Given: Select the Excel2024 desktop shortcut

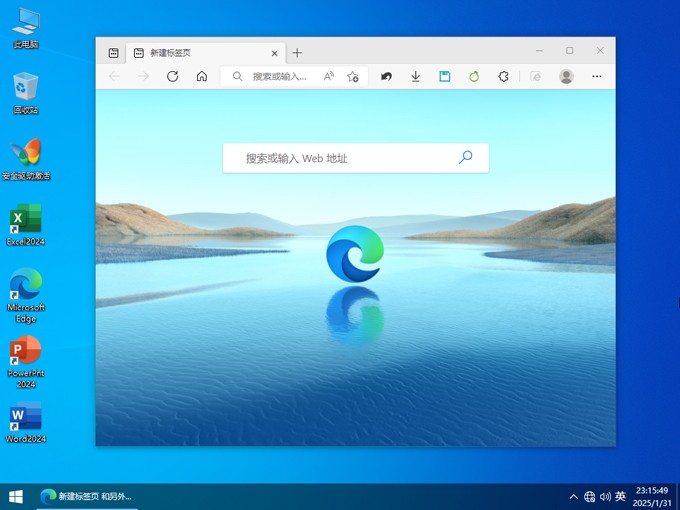Looking at the screenshot, I should coord(26,225).
